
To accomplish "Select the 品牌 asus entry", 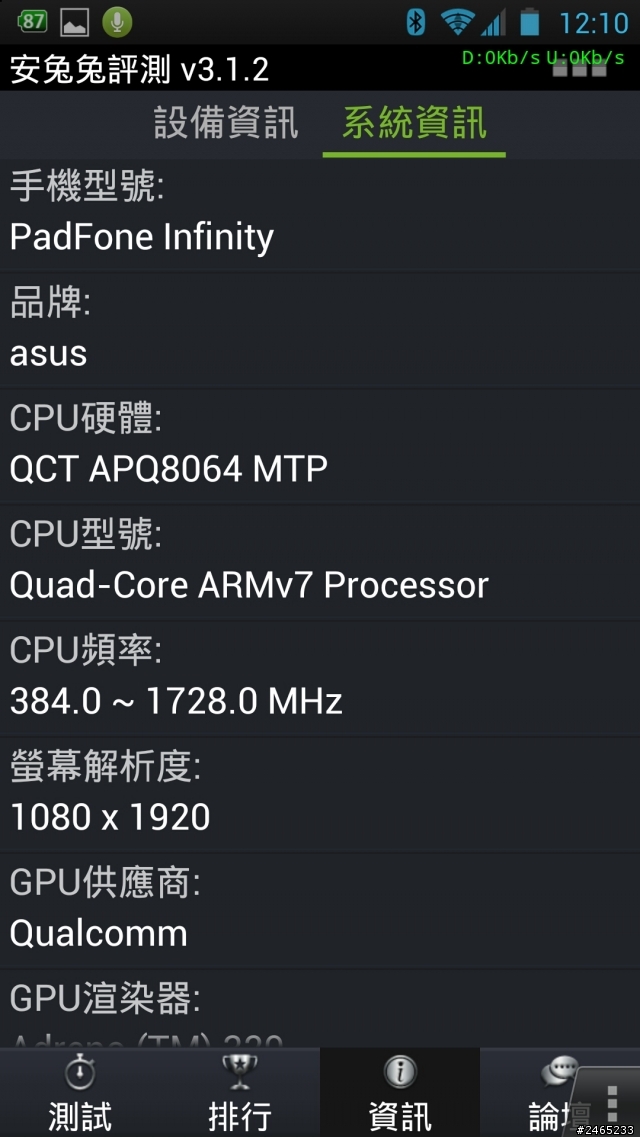I will click(x=320, y=329).
